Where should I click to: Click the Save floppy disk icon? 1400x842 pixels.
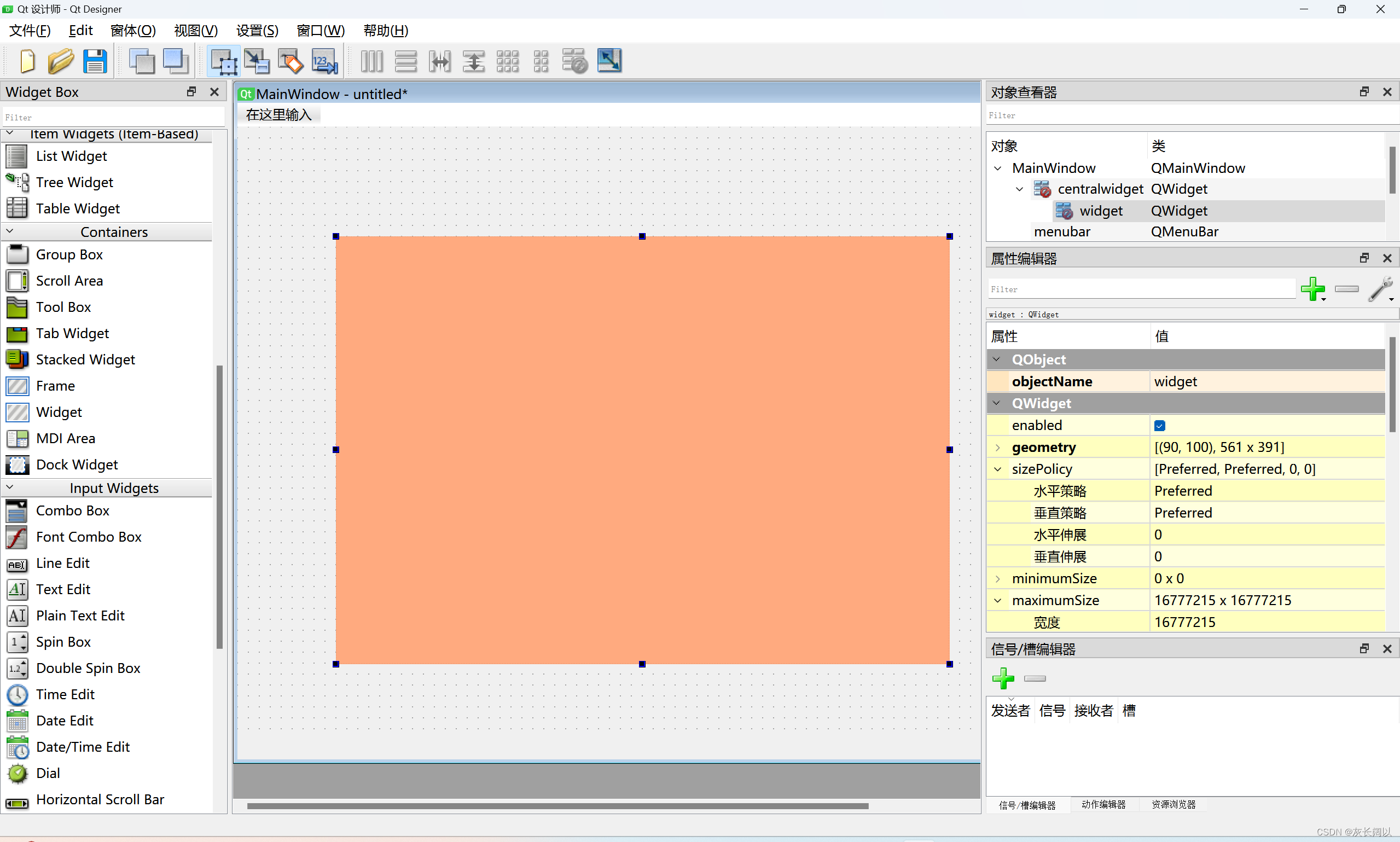tap(95, 61)
